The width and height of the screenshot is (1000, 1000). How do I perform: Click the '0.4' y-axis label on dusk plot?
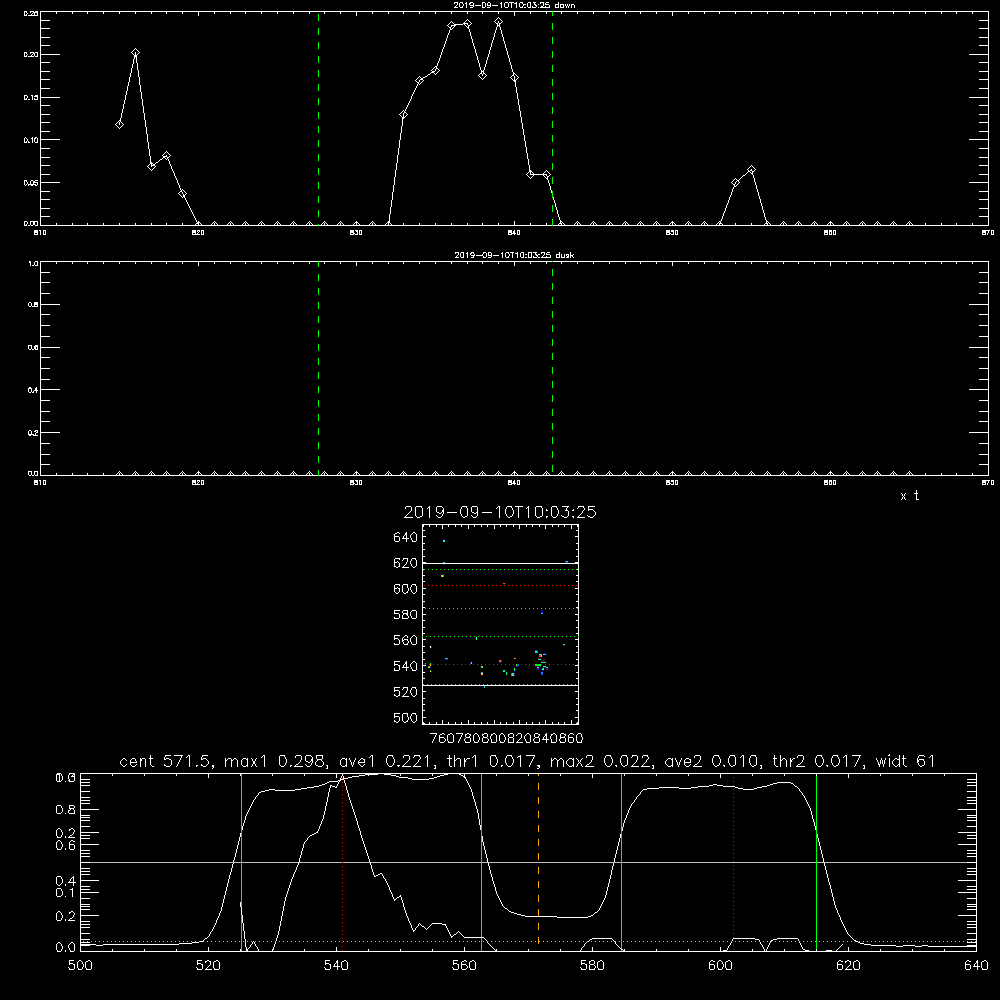coord(33,390)
